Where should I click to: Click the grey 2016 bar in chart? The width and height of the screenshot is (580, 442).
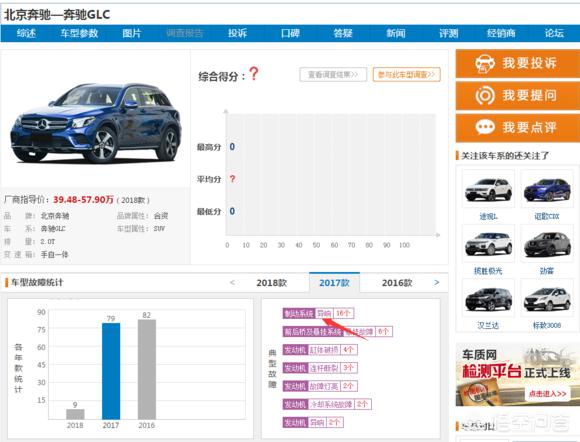147,370
